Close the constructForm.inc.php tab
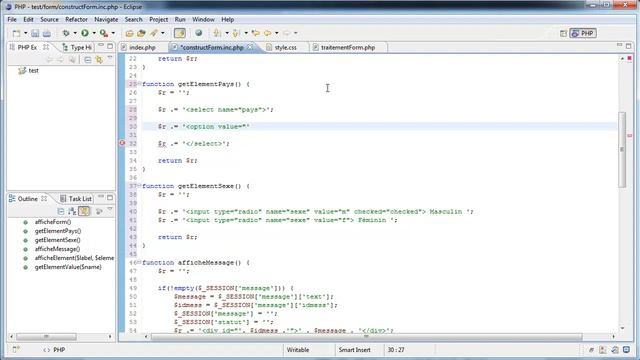 click(250, 47)
